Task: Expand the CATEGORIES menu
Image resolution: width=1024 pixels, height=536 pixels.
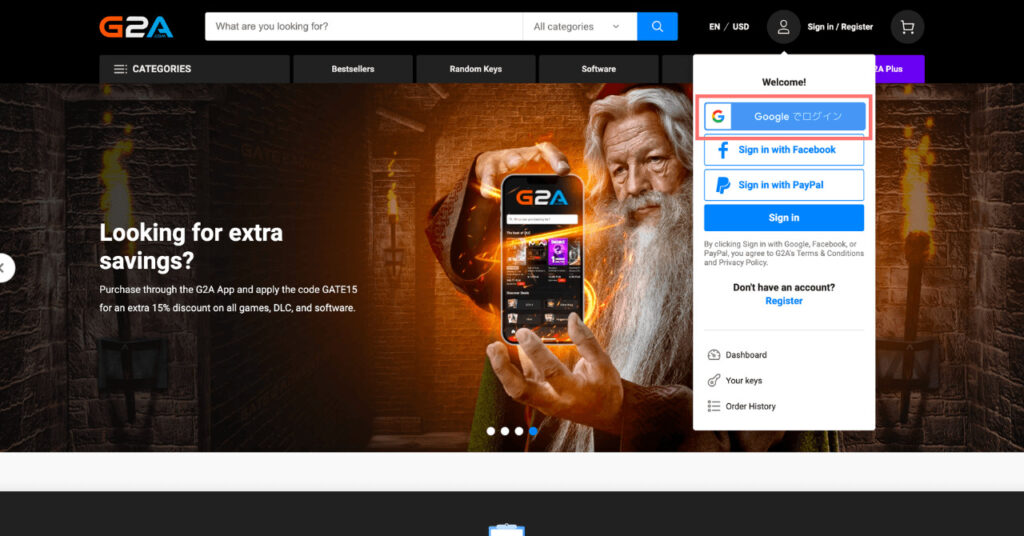Action: pos(194,69)
